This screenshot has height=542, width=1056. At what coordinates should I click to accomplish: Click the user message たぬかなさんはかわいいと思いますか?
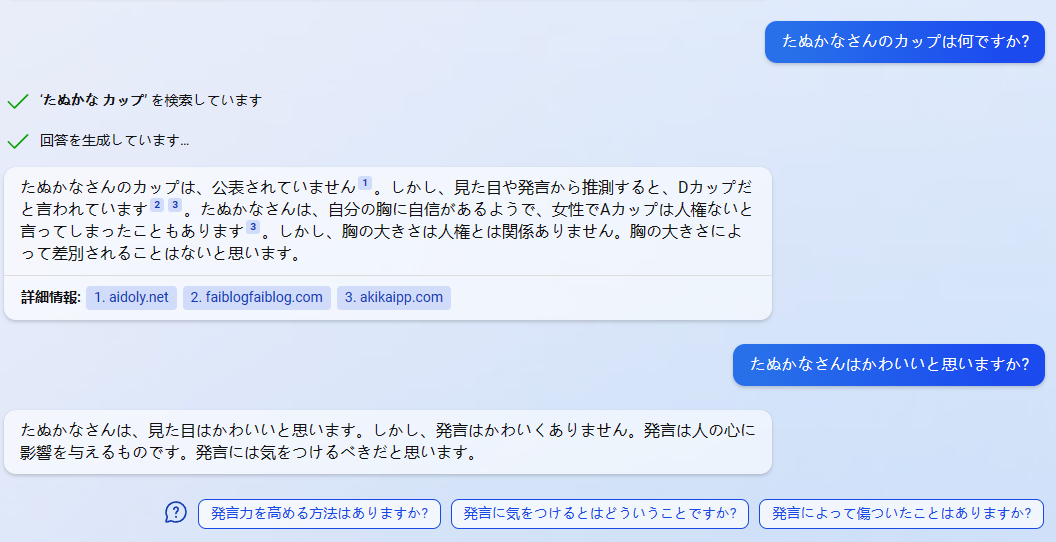click(x=888, y=365)
